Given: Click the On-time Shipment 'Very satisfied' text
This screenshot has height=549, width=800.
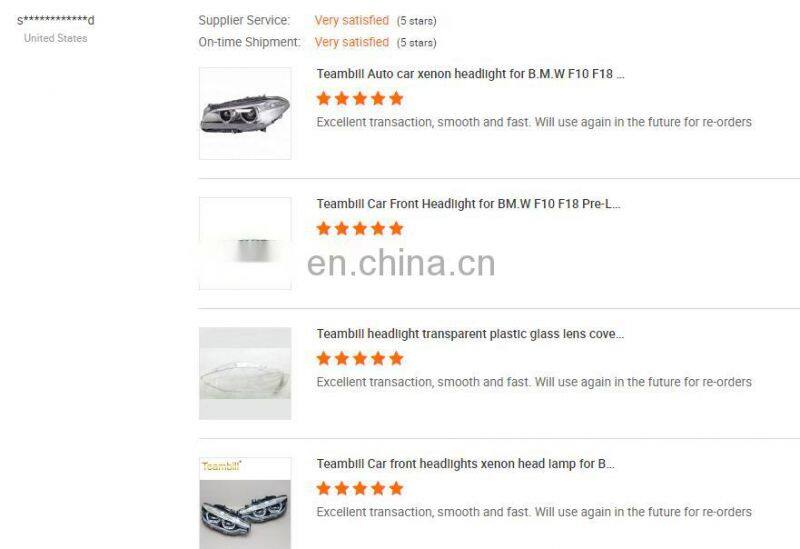Looking at the screenshot, I should pyautogui.click(x=352, y=42).
